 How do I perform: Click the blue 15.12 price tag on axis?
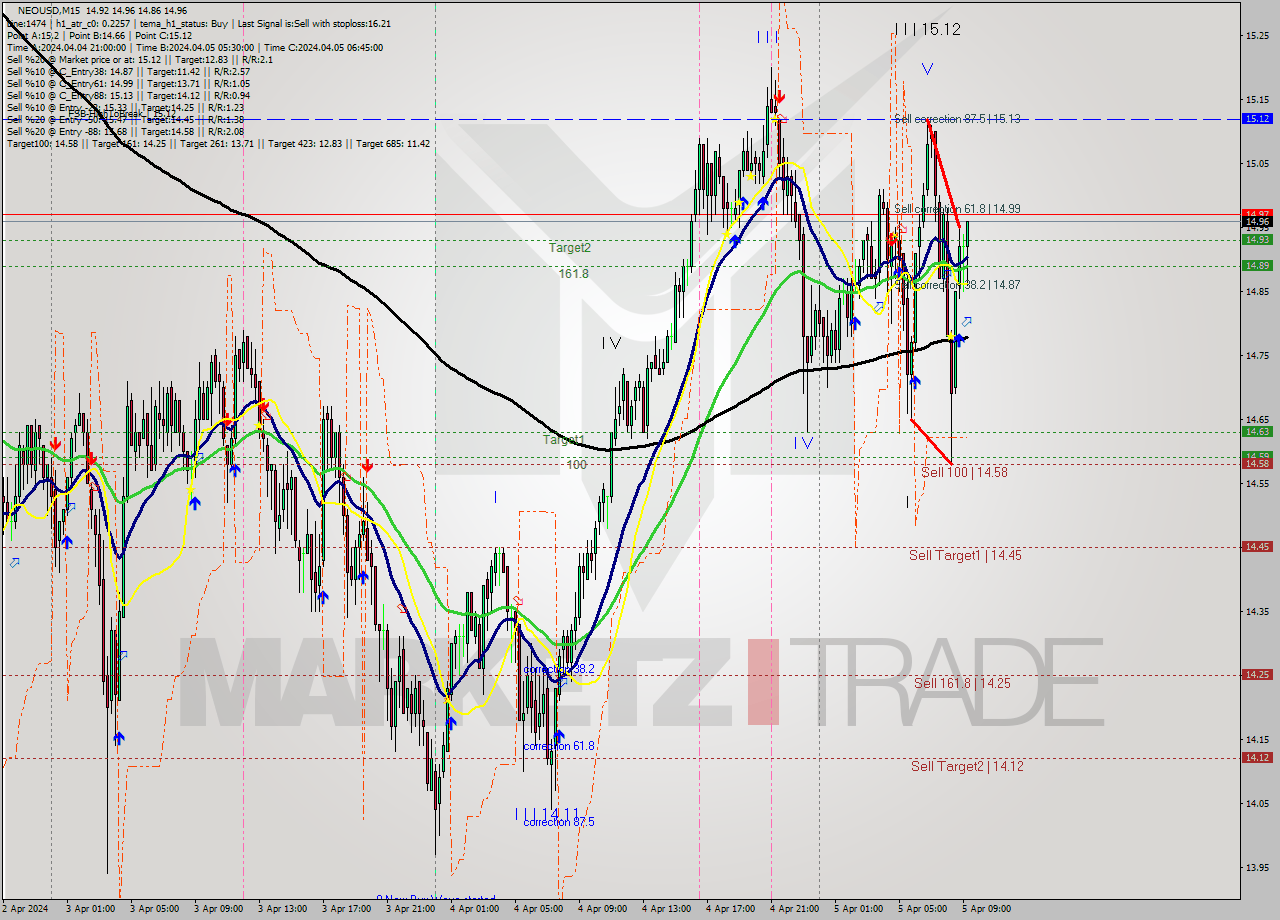1256,118
